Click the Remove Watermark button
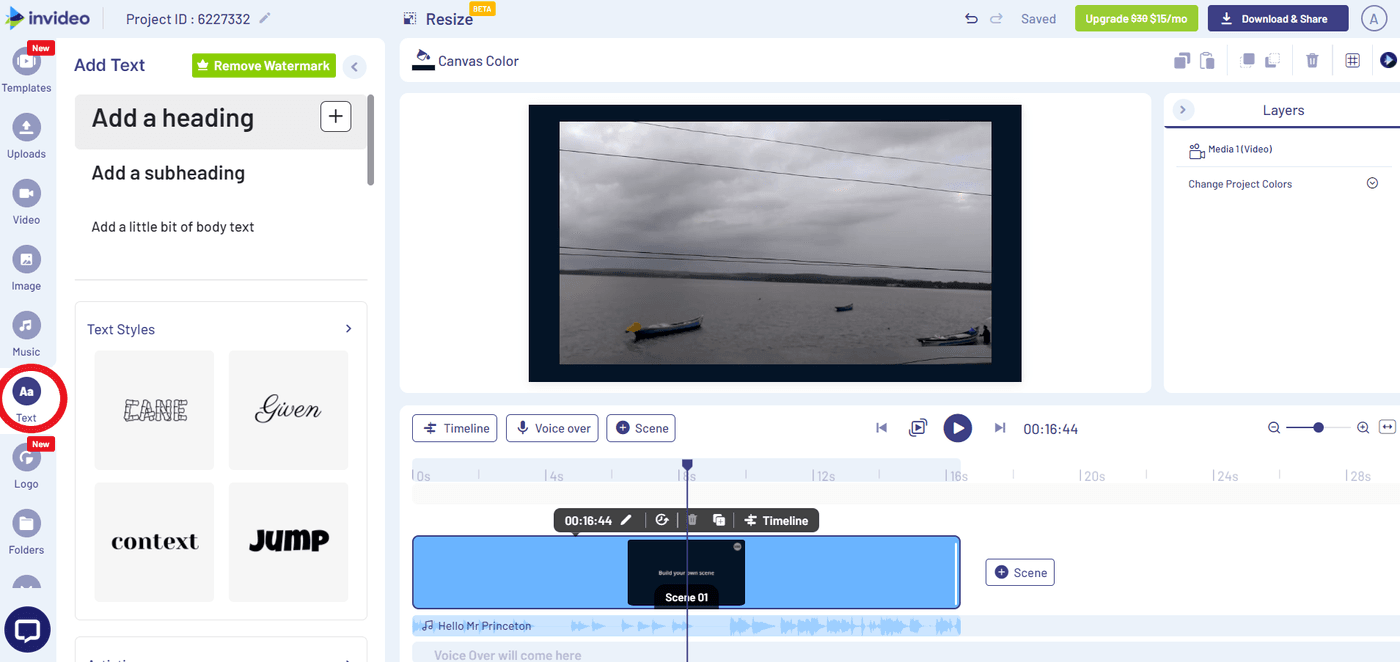The height and width of the screenshot is (662, 1400). (x=263, y=65)
